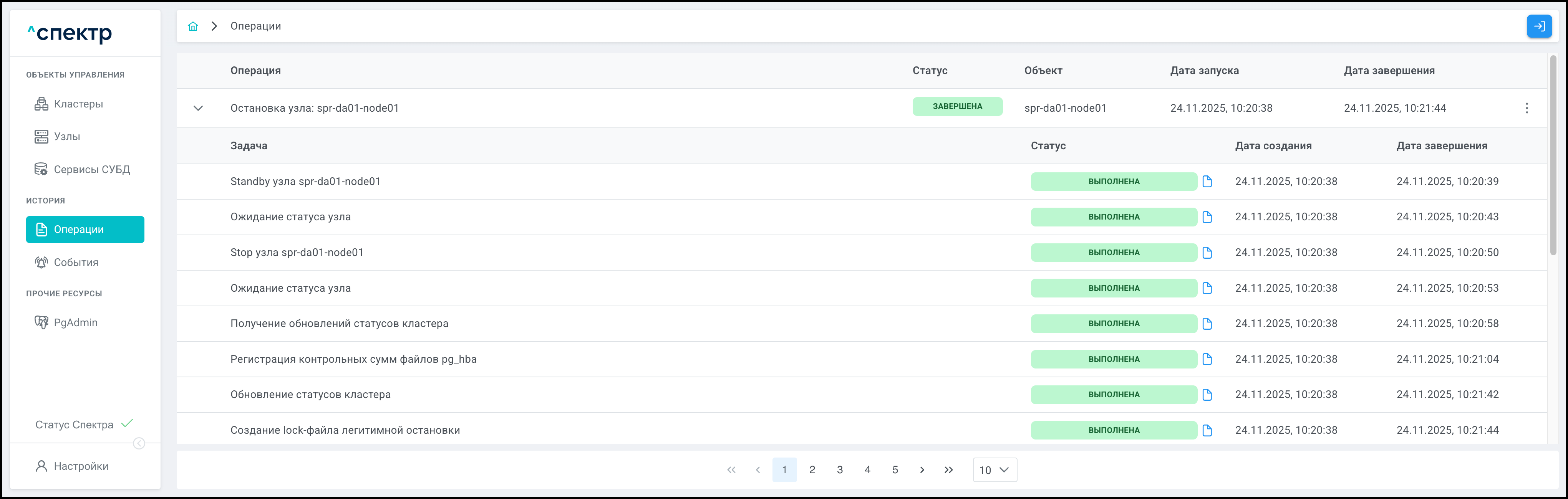
Task: Open the log document for the Создание lock-файла task
Action: click(x=1207, y=430)
